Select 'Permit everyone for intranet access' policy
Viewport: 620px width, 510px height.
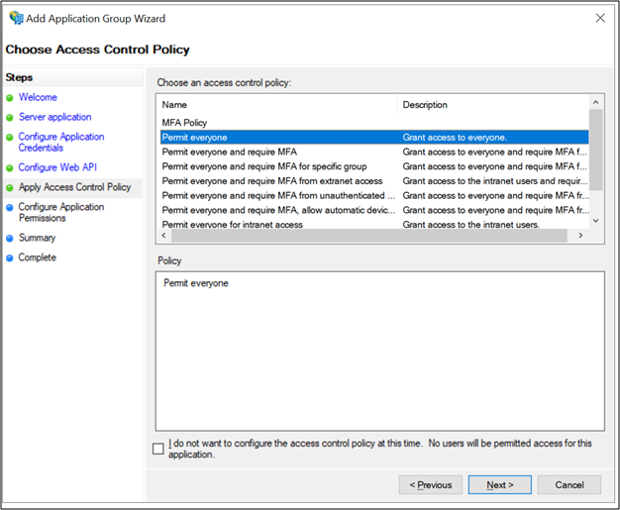click(232, 225)
